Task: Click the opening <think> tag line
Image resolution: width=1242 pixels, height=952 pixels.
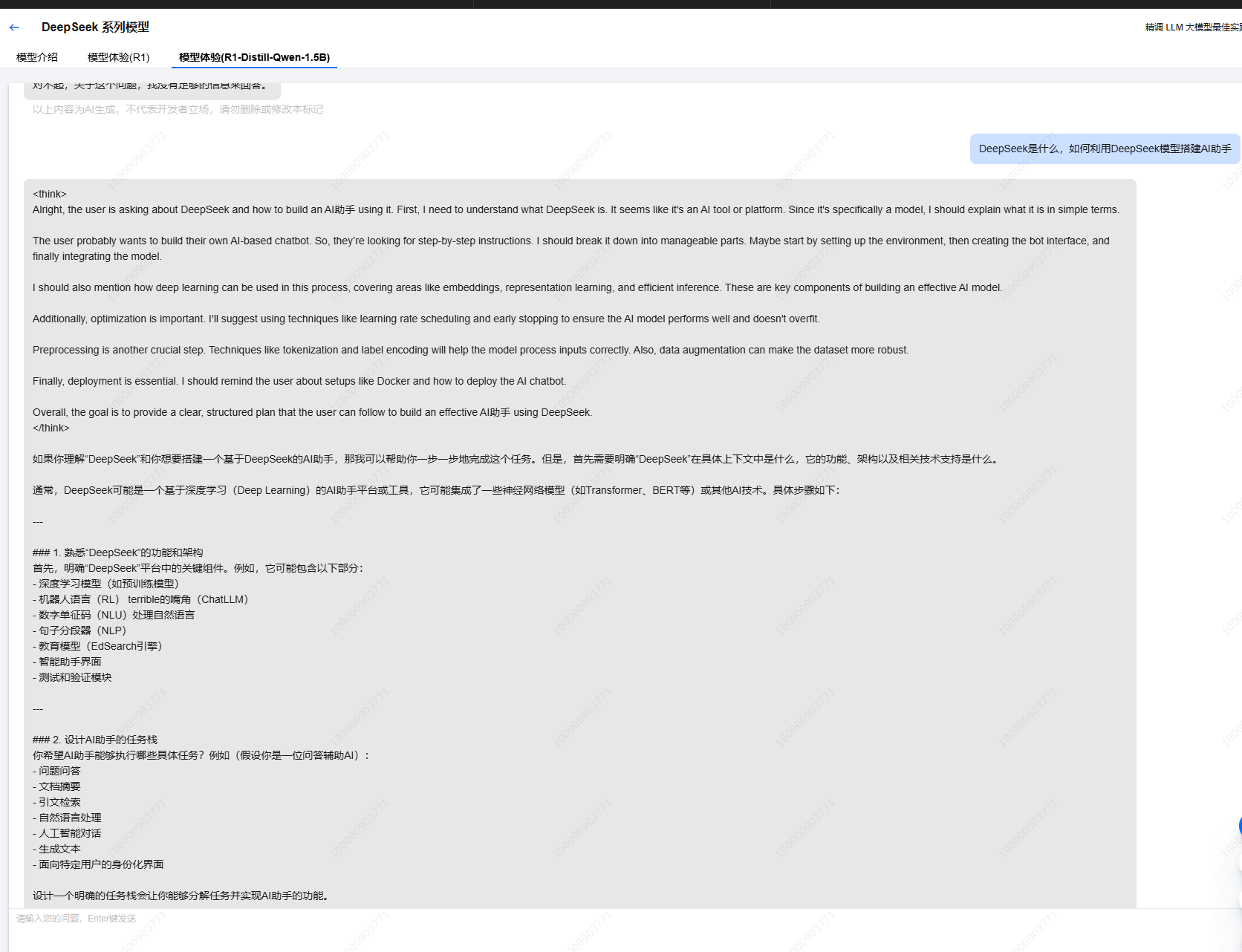Action: pos(50,194)
